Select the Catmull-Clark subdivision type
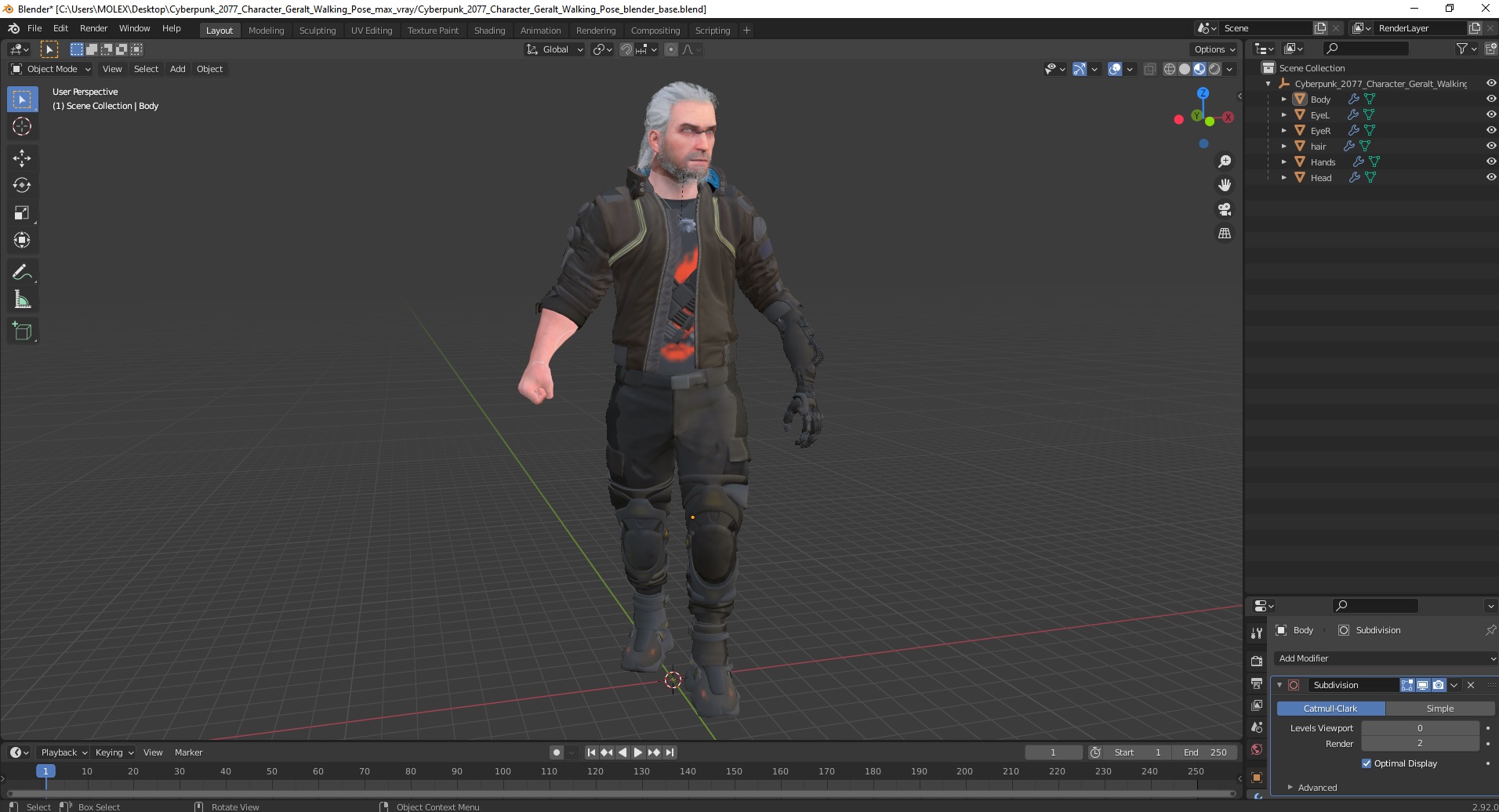 [1330, 709]
